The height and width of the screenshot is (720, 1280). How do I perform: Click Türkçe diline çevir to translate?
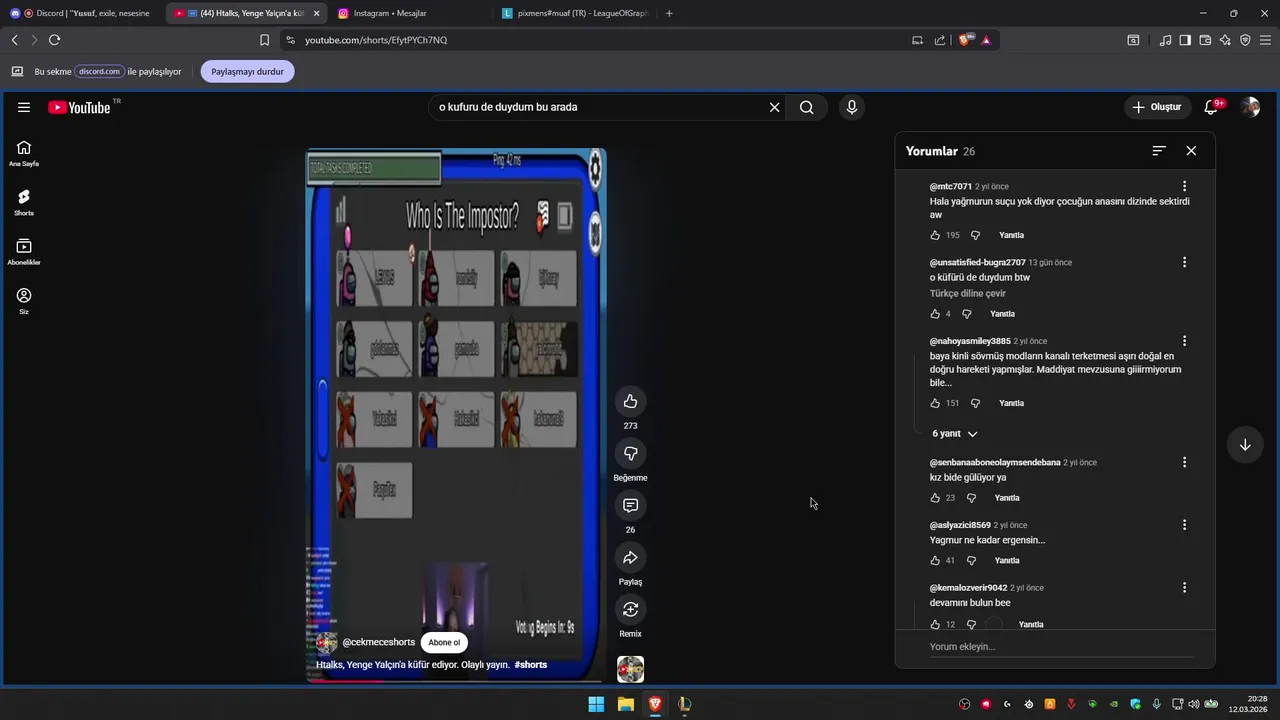pyautogui.click(x=968, y=294)
